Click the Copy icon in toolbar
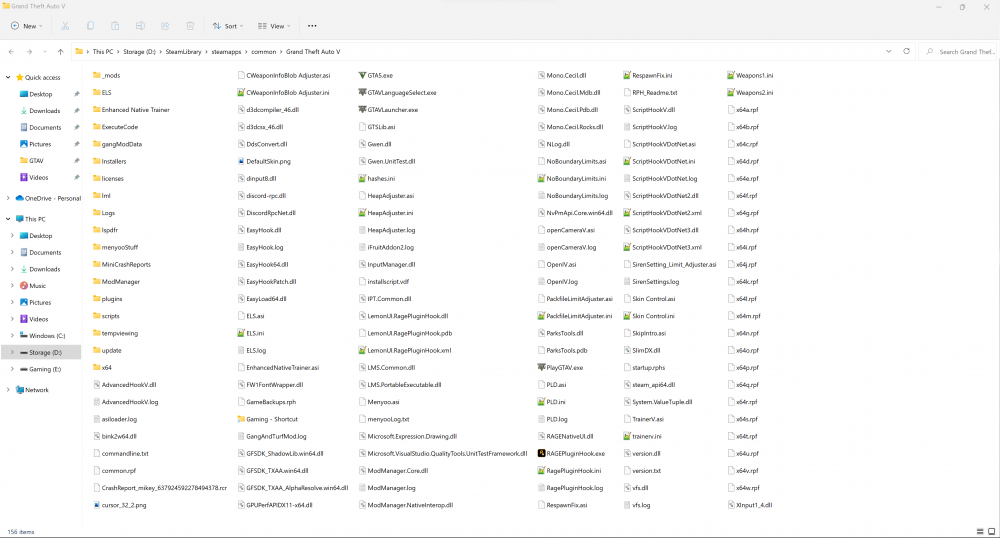 click(x=91, y=26)
